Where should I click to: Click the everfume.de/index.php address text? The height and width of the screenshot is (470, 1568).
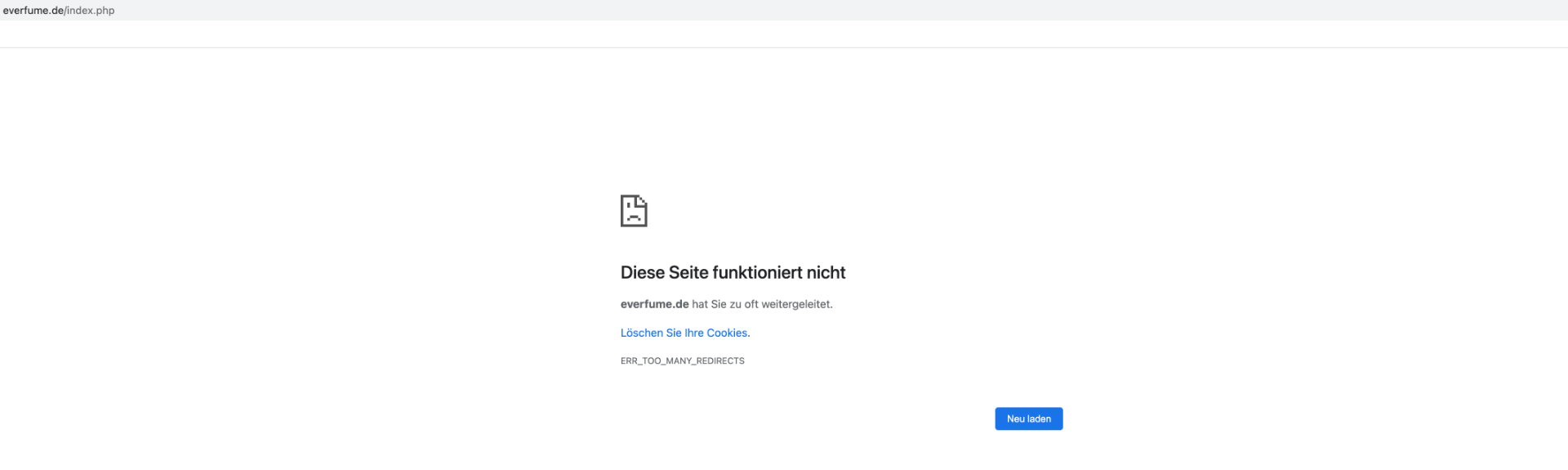pos(59,11)
